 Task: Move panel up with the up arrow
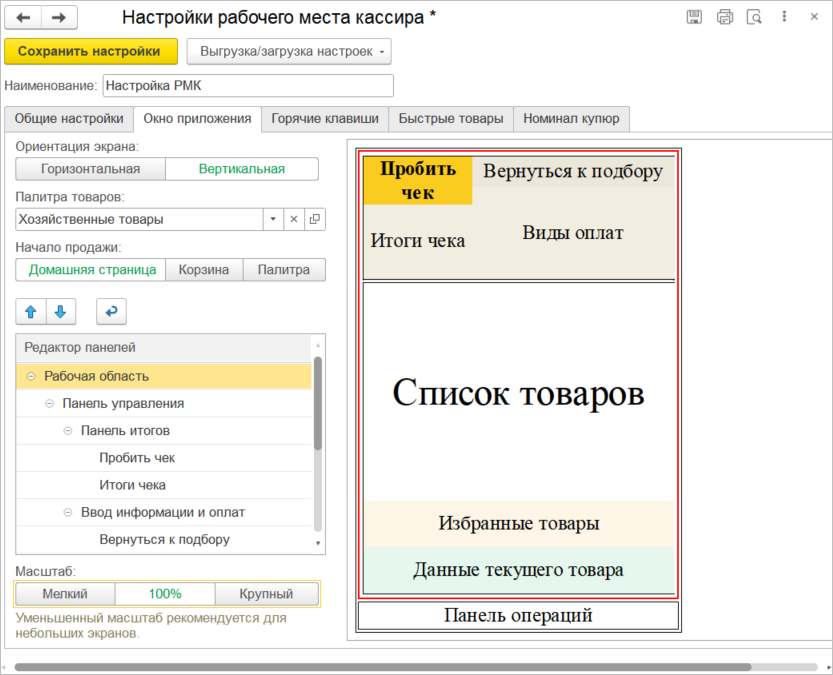[31, 312]
